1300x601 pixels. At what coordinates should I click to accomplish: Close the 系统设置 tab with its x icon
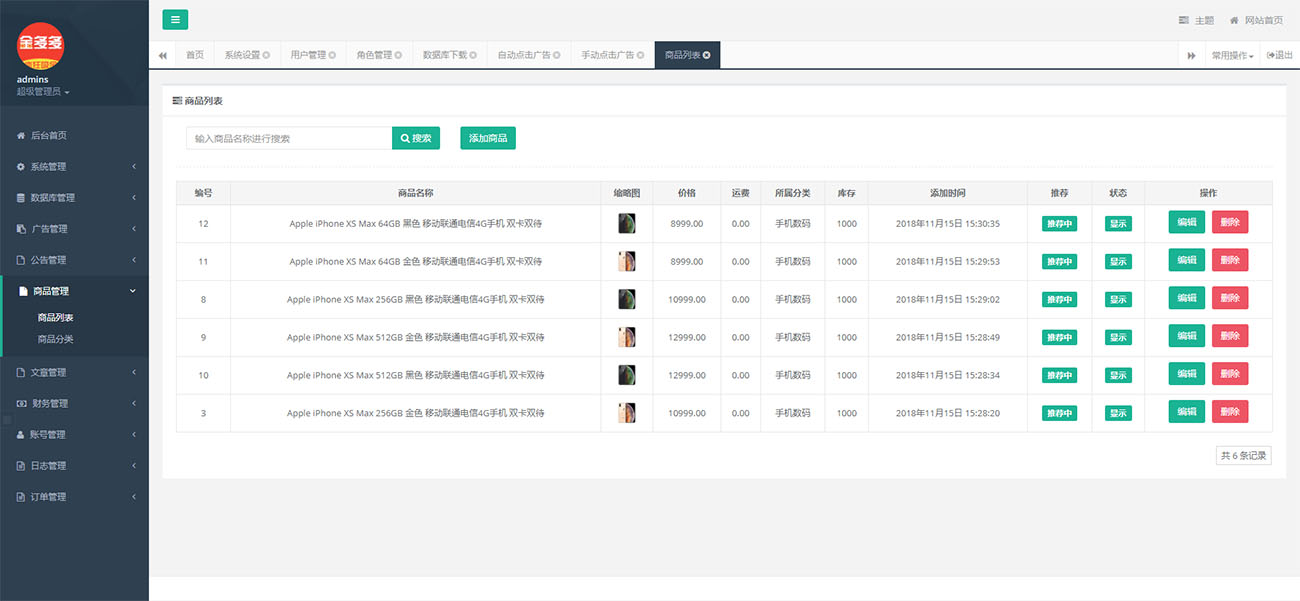click(x=266, y=55)
